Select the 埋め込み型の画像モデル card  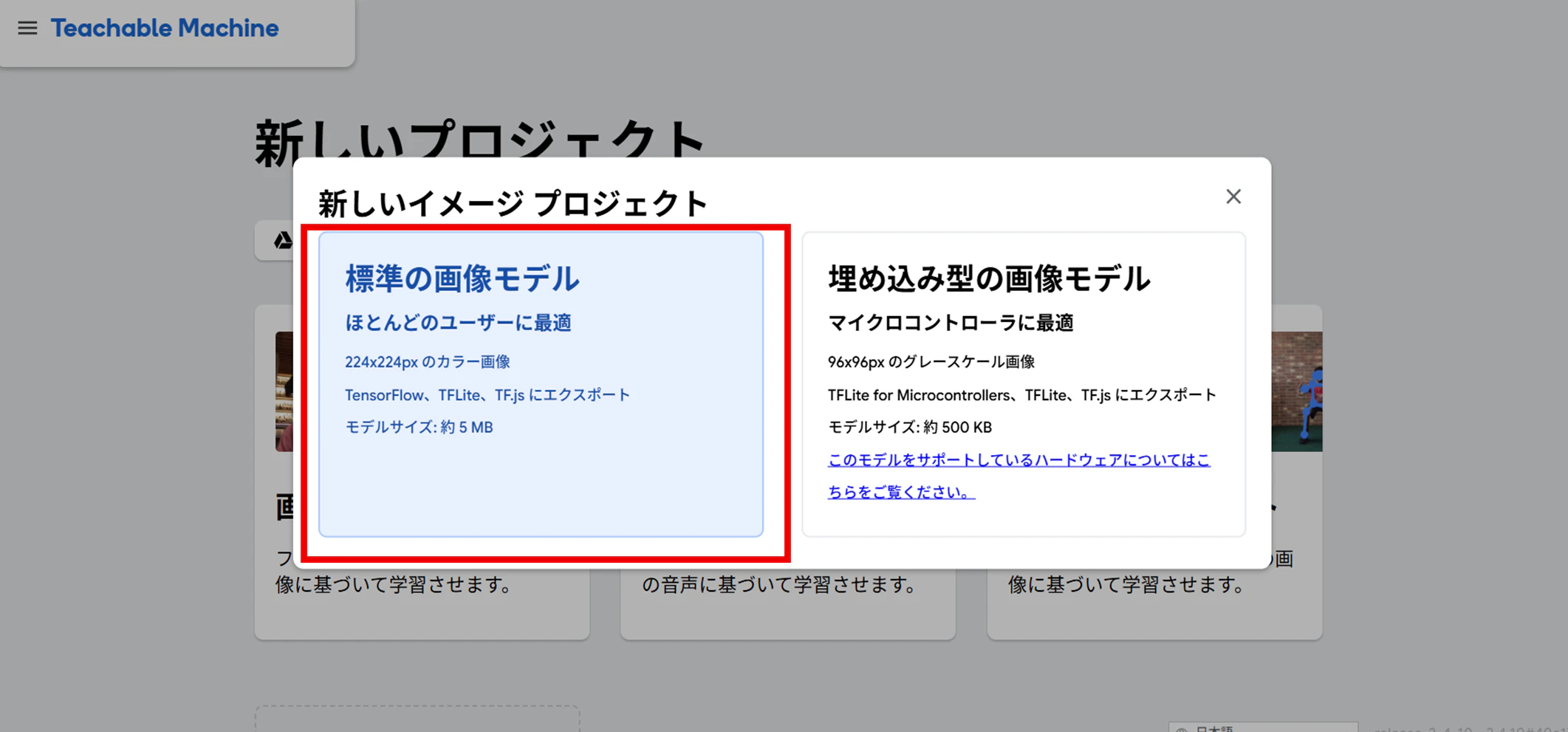point(1024,384)
